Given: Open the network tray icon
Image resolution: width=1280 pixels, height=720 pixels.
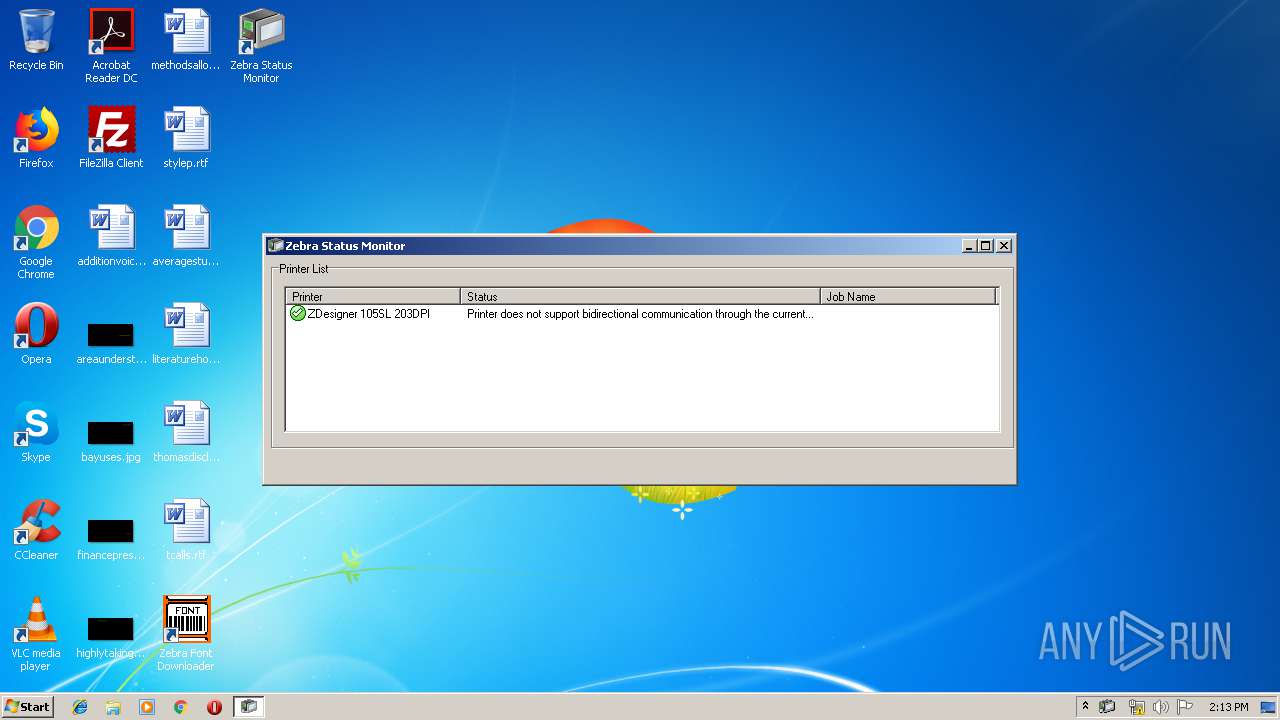Looking at the screenshot, I should coord(1136,707).
